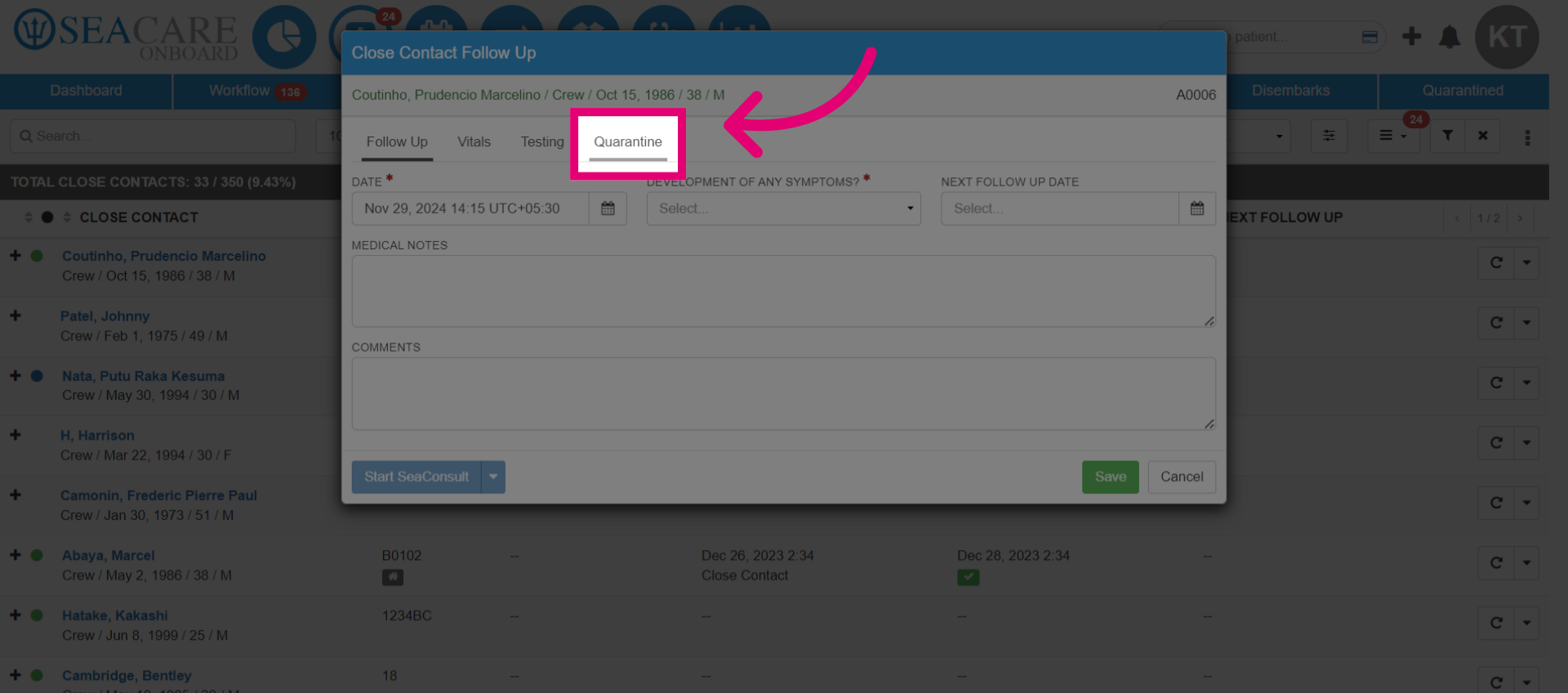The image size is (1568, 693).
Task: Click refresh icon in Hatake, Kakashi row
Action: pos(1496,623)
